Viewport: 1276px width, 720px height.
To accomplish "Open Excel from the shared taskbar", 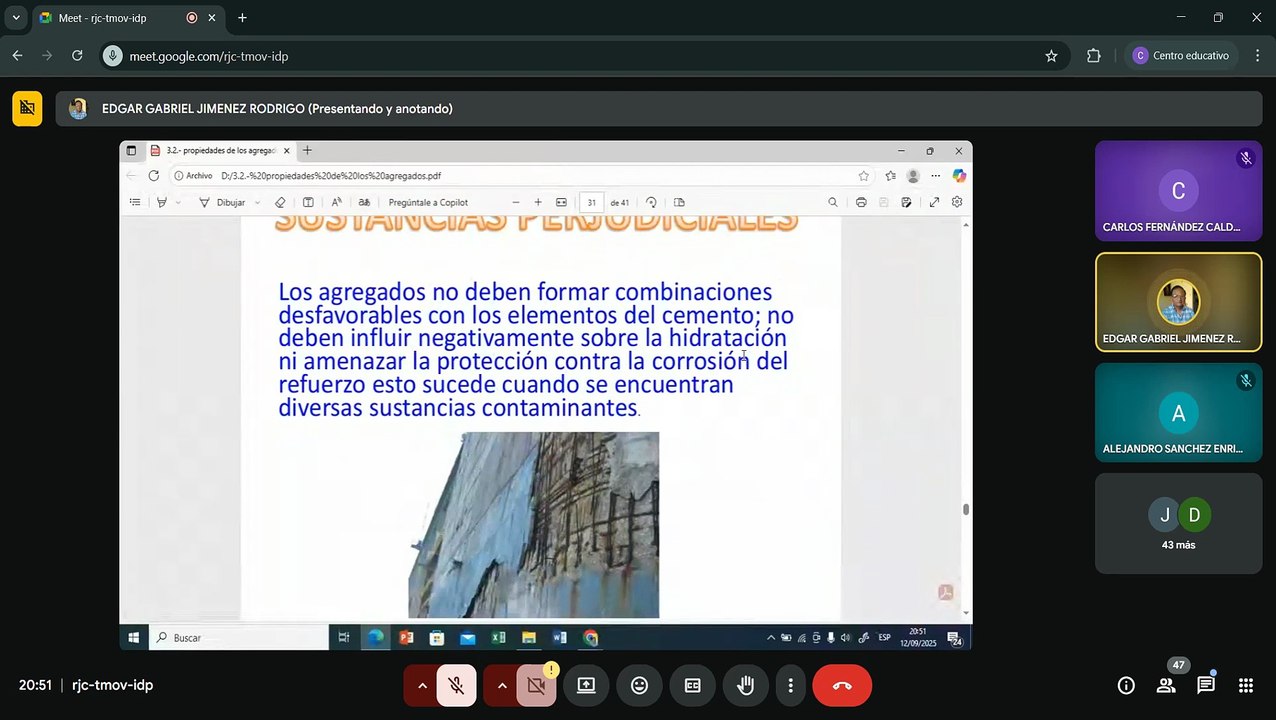I will coord(498,637).
